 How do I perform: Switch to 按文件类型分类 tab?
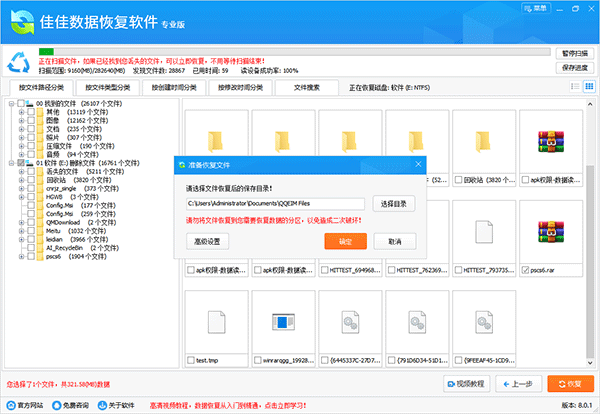[108, 88]
